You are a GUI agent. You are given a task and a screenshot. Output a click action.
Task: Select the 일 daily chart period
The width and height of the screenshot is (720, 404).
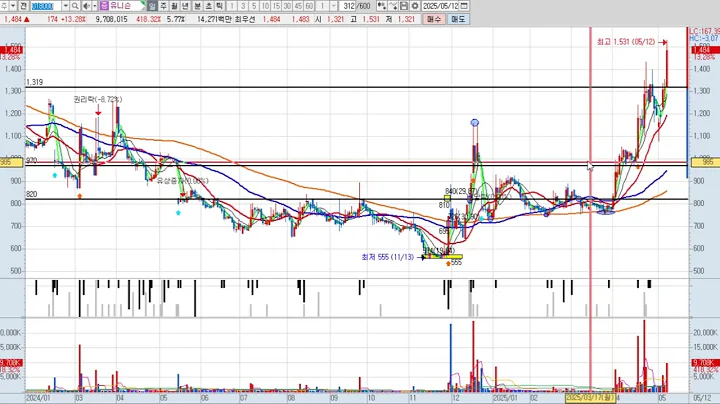(152, 6)
